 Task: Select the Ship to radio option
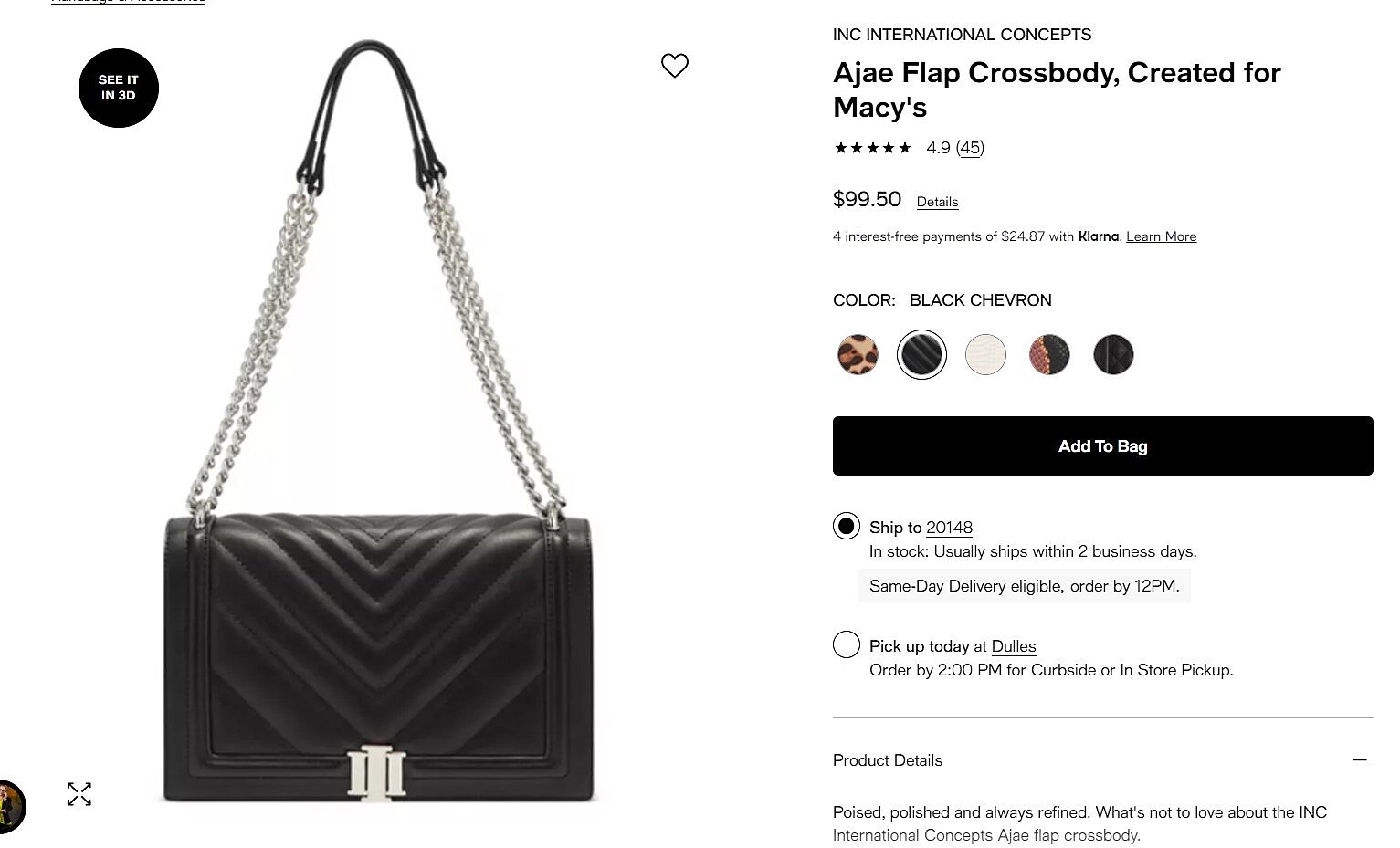(x=847, y=527)
